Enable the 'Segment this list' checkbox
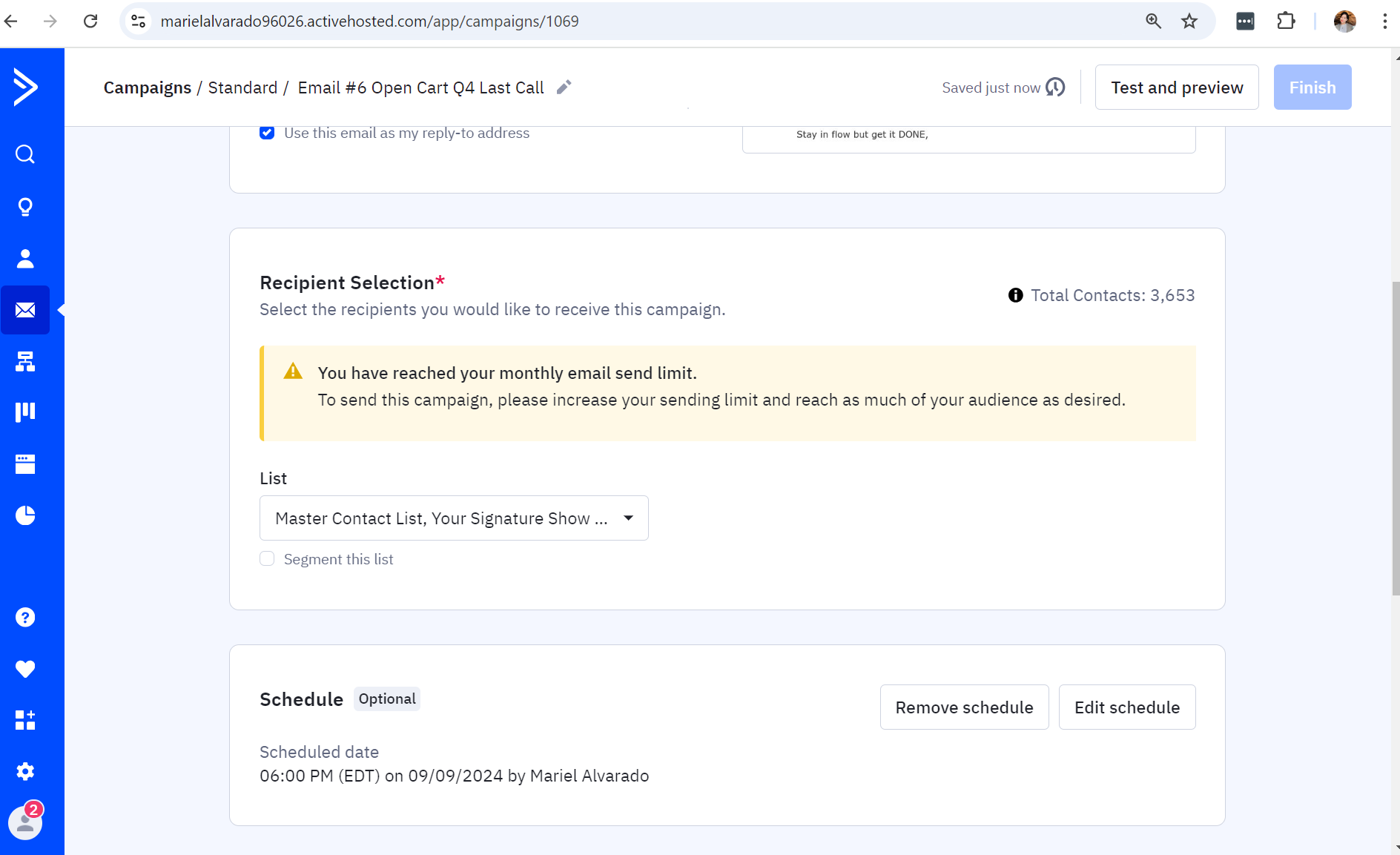The width and height of the screenshot is (1400, 855). 267,559
